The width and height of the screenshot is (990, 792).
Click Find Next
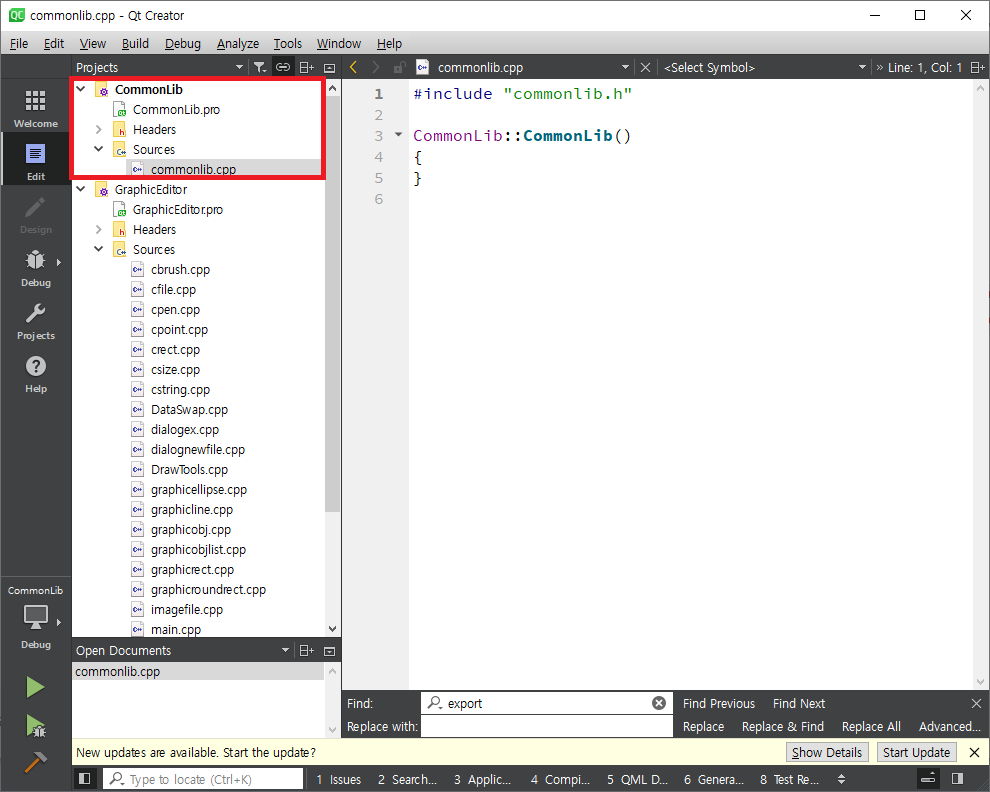(x=799, y=703)
